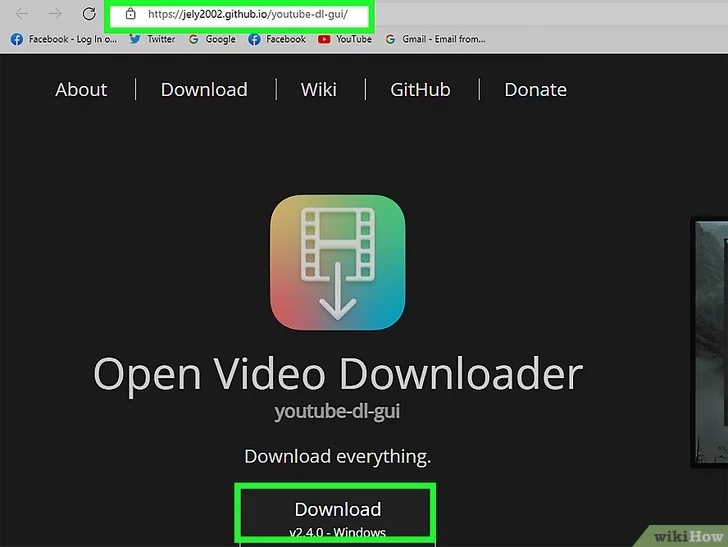Image resolution: width=728 pixels, height=547 pixels.
Task: Click the lock icon in address bar
Action: [130, 13]
